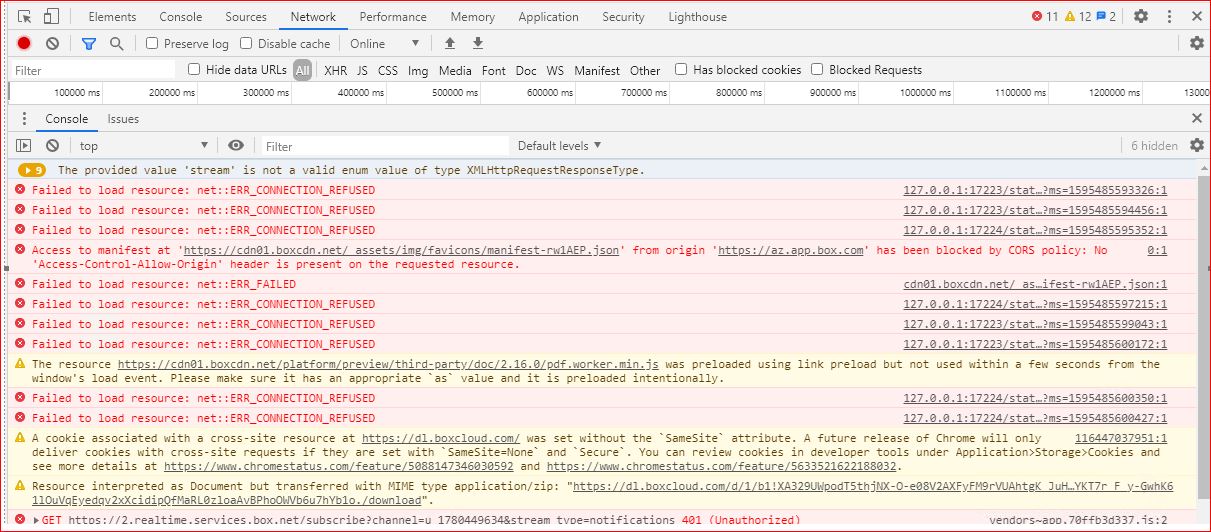The height and width of the screenshot is (532, 1211).
Task: Show console sidebar icon
Action: pos(24,146)
